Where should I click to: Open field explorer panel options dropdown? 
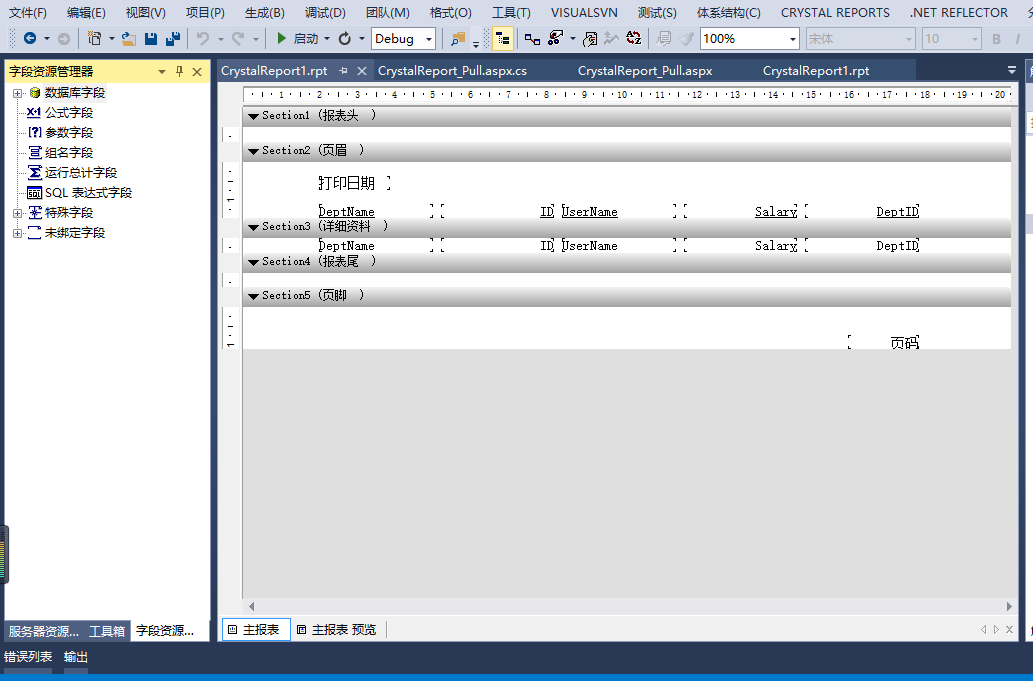point(161,72)
